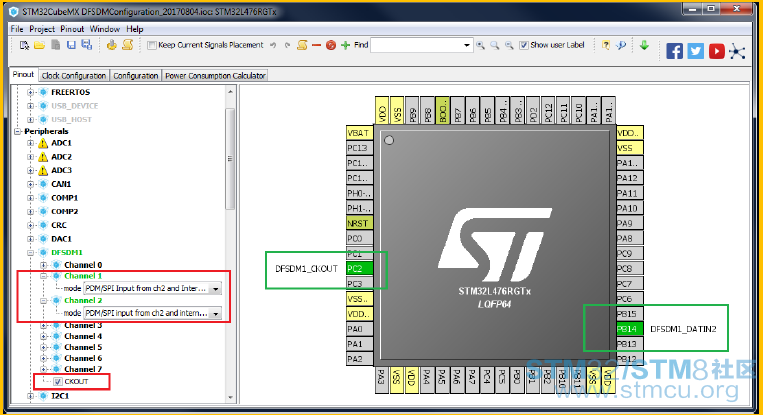Click the Undo arrow in toolbar
This screenshot has height=415, width=763.
(x=273, y=45)
